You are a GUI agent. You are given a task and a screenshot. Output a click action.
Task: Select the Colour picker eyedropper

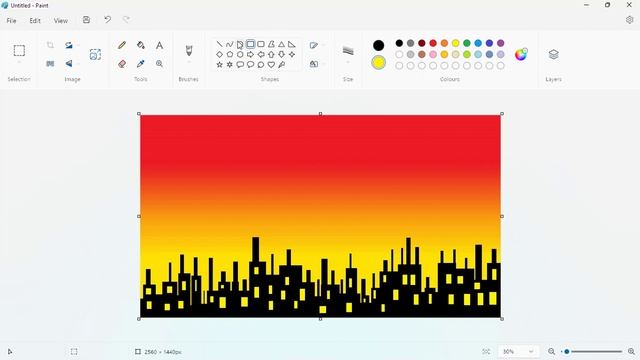tap(141, 64)
